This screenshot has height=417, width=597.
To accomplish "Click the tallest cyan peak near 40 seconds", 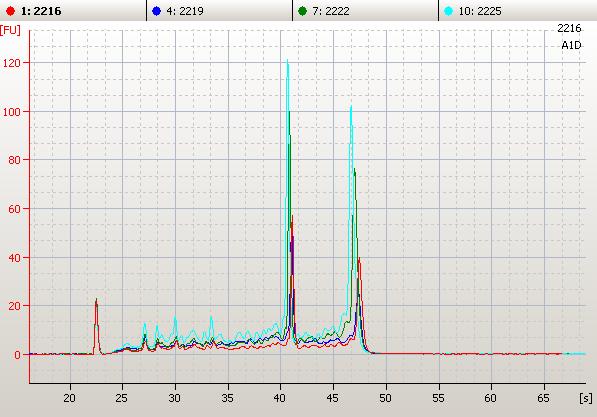I will tap(287, 61).
